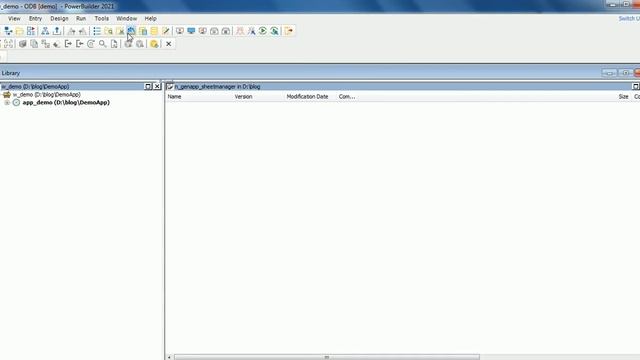Click the To-Do List bullet icon
Viewport: 640px width, 360px height.
coord(97,31)
